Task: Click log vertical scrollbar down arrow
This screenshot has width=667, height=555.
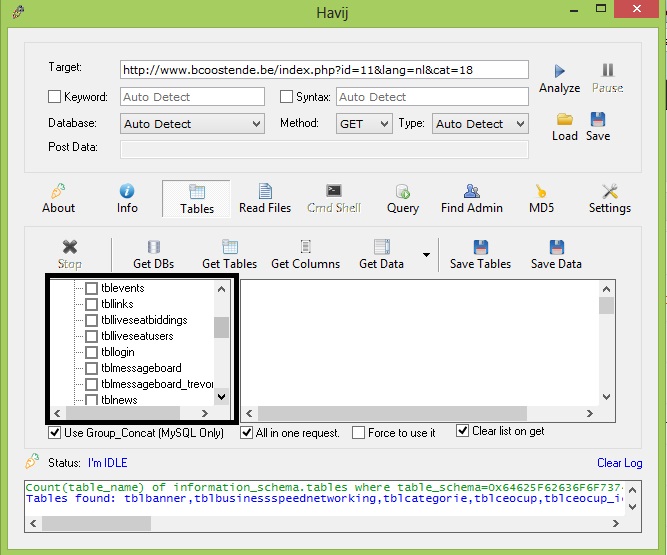Action: point(633,507)
